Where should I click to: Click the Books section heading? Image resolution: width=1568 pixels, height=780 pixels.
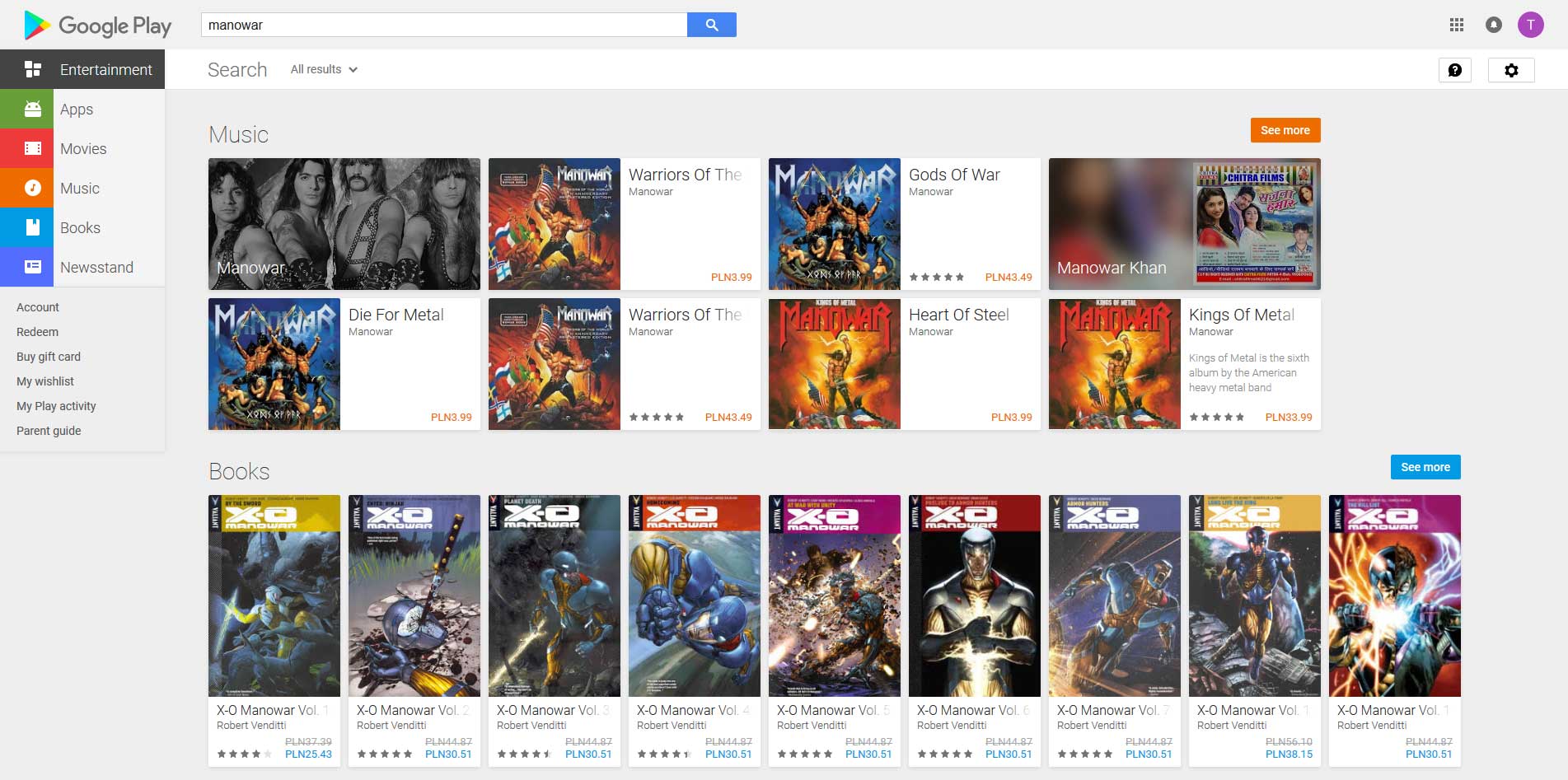pyautogui.click(x=239, y=471)
